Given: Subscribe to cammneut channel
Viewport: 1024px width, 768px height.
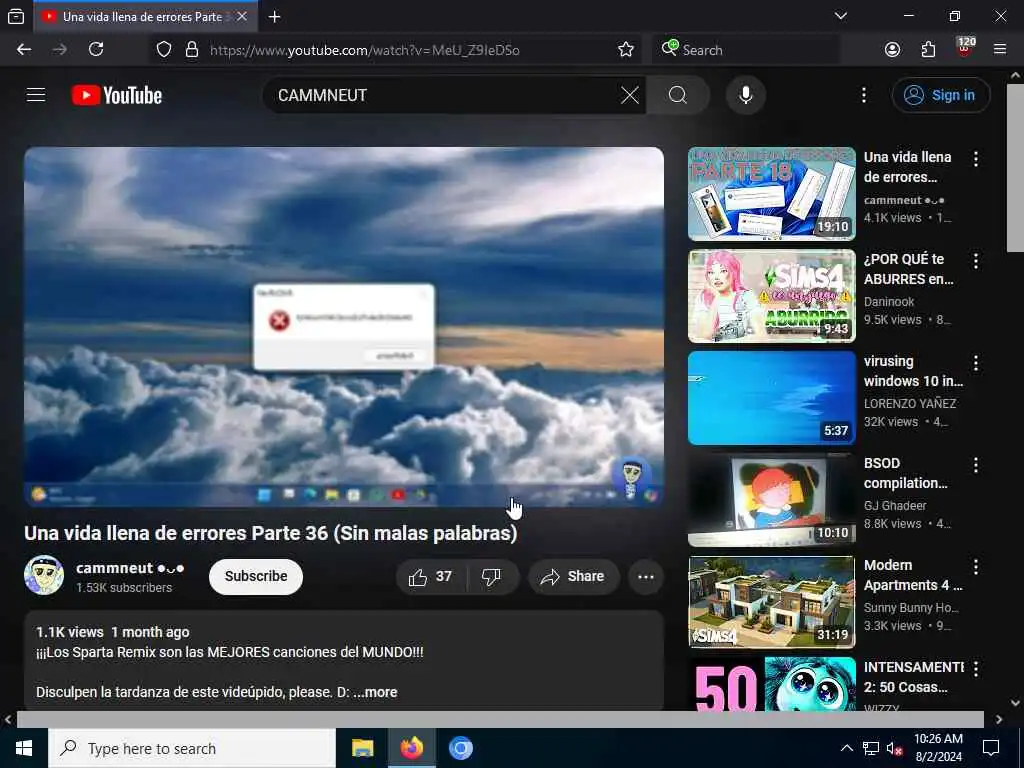Looking at the screenshot, I should click(x=256, y=577).
